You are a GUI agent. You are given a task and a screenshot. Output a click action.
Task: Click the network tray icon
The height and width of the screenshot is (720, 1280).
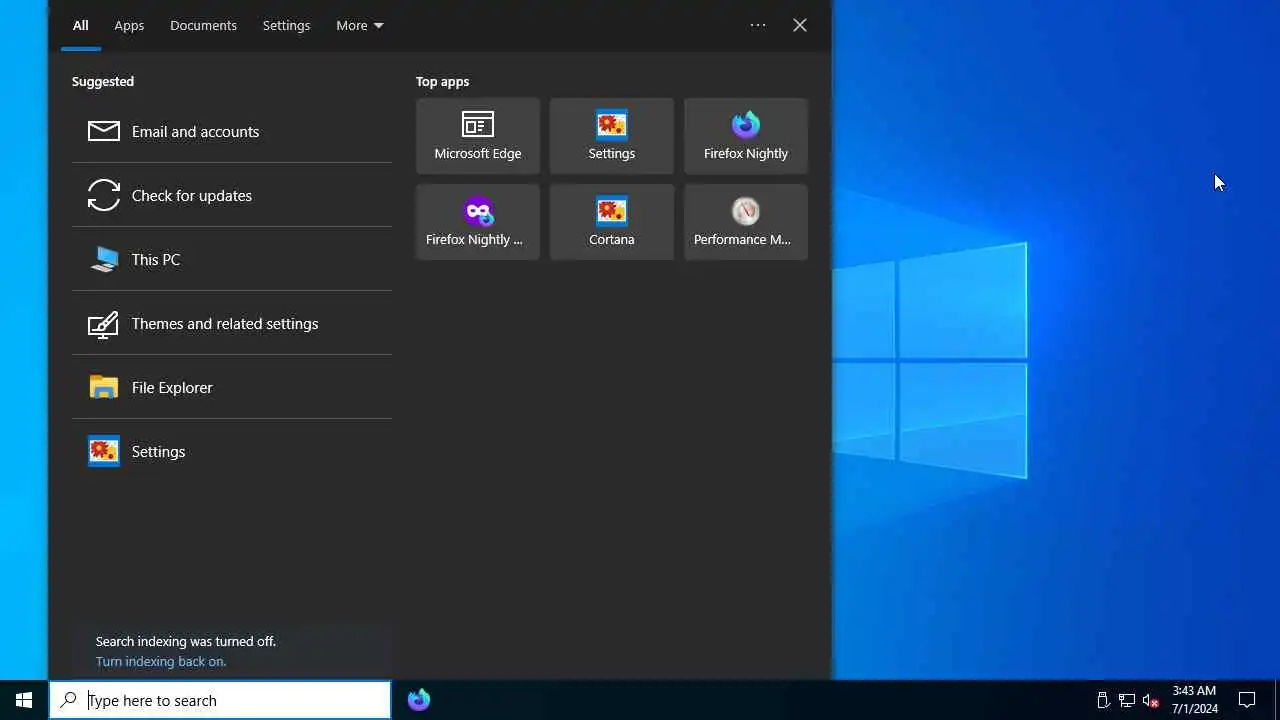click(1126, 700)
